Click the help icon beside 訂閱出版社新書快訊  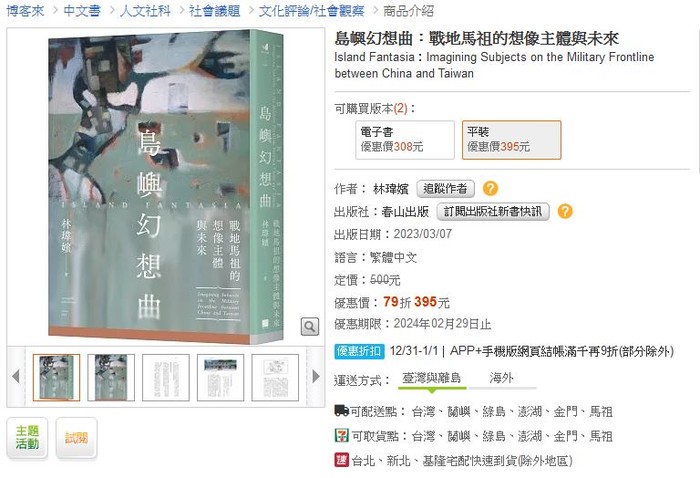tap(565, 211)
